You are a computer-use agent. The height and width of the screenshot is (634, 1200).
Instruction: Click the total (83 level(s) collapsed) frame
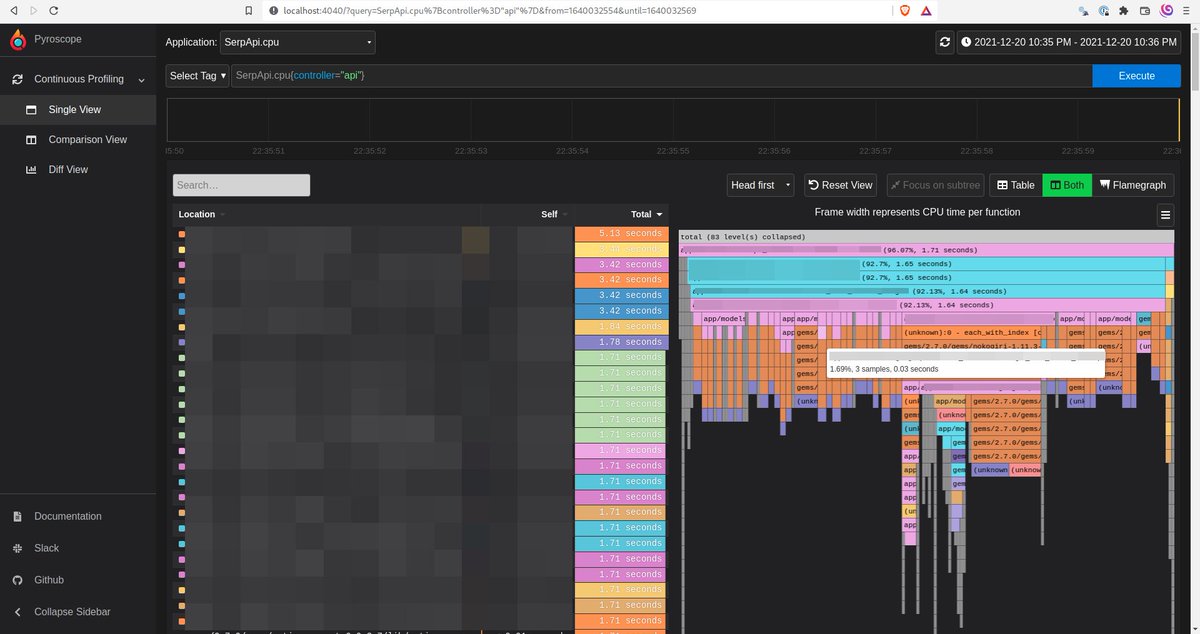pyautogui.click(x=925, y=237)
